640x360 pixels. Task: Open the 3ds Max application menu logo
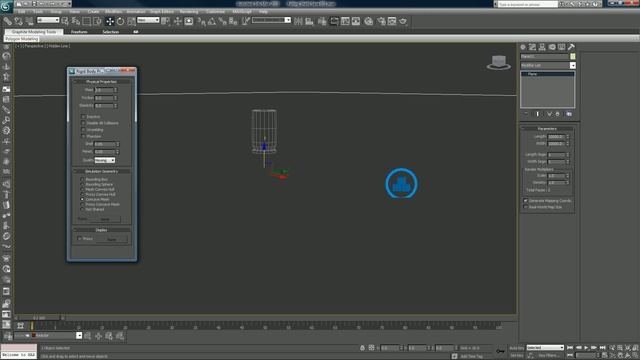point(6,6)
